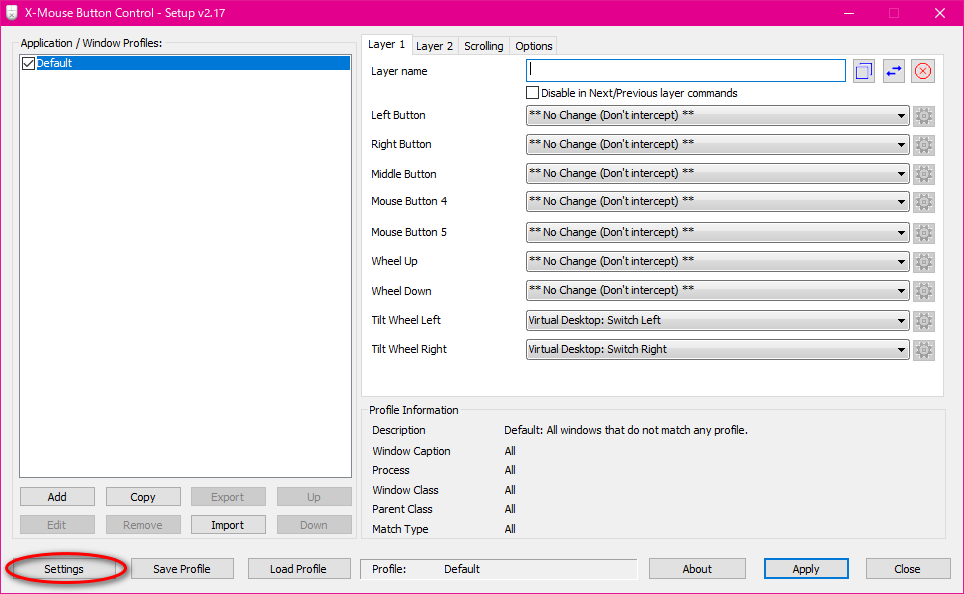Click the gear icon beside Wheel Up
Viewport: 964px width, 594px height.
pos(924,262)
